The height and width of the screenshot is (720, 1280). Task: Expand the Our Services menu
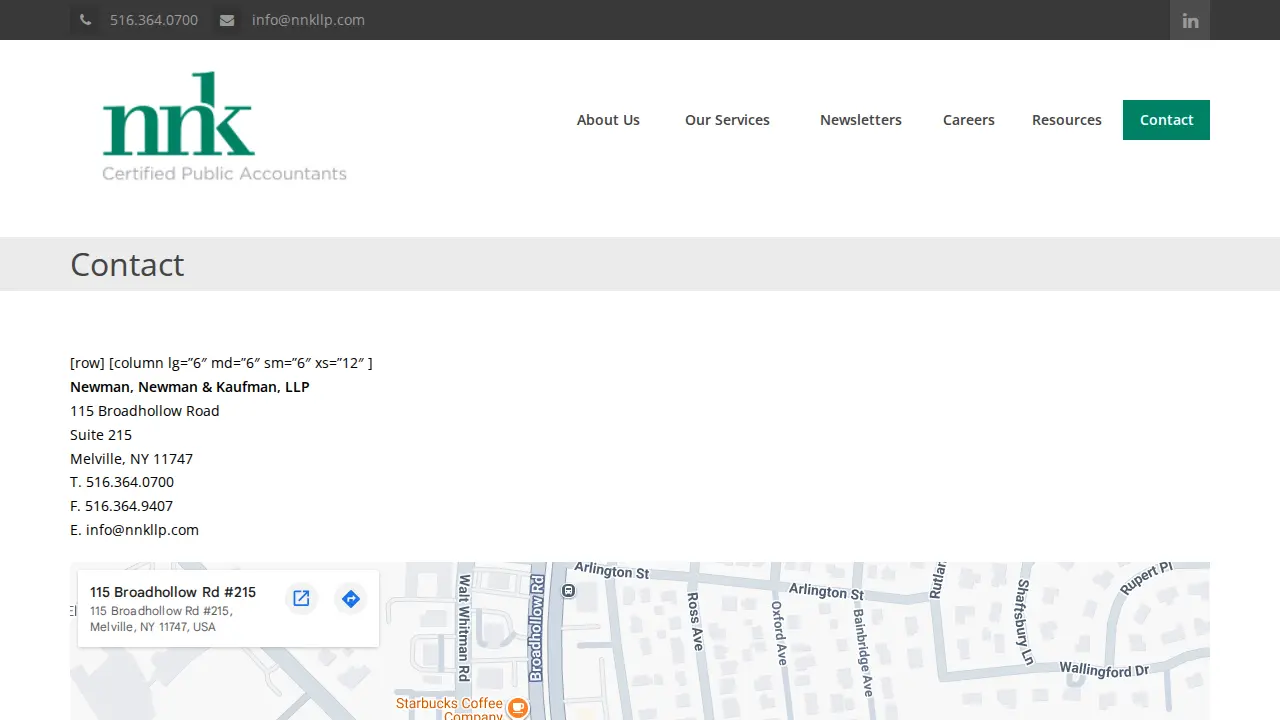(x=727, y=120)
